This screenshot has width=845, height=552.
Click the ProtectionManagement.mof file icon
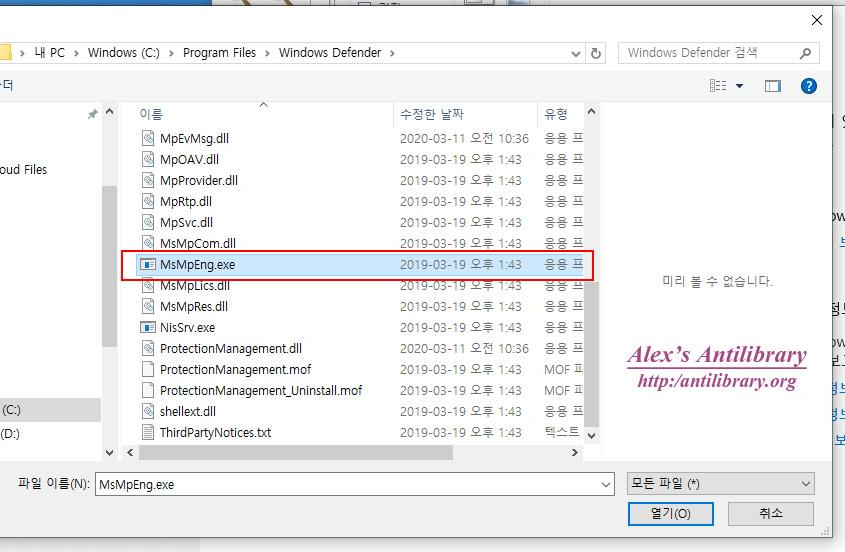[x=148, y=370]
